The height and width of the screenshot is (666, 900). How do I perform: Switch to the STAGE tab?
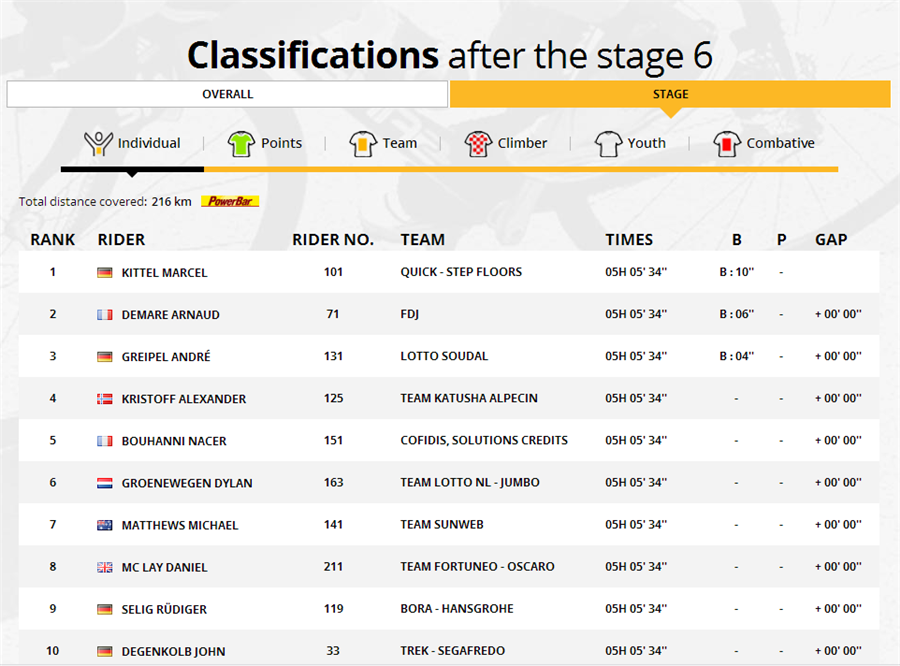pyautogui.click(x=670, y=94)
